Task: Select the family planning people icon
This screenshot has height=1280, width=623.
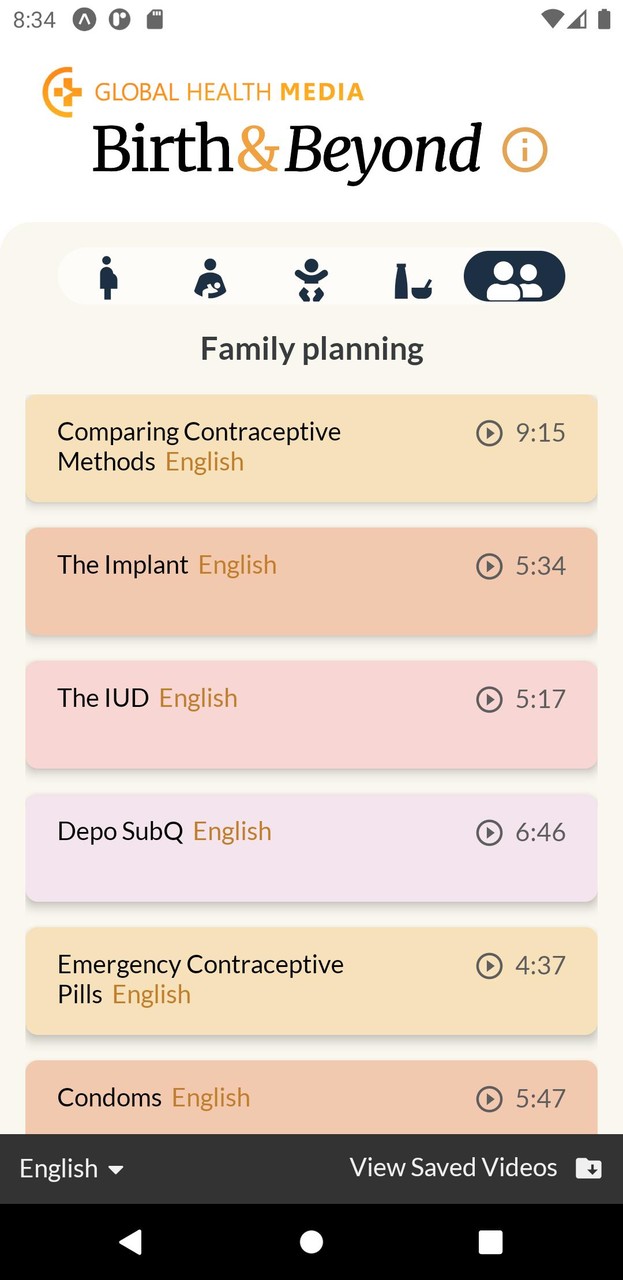Action: pyautogui.click(x=514, y=277)
